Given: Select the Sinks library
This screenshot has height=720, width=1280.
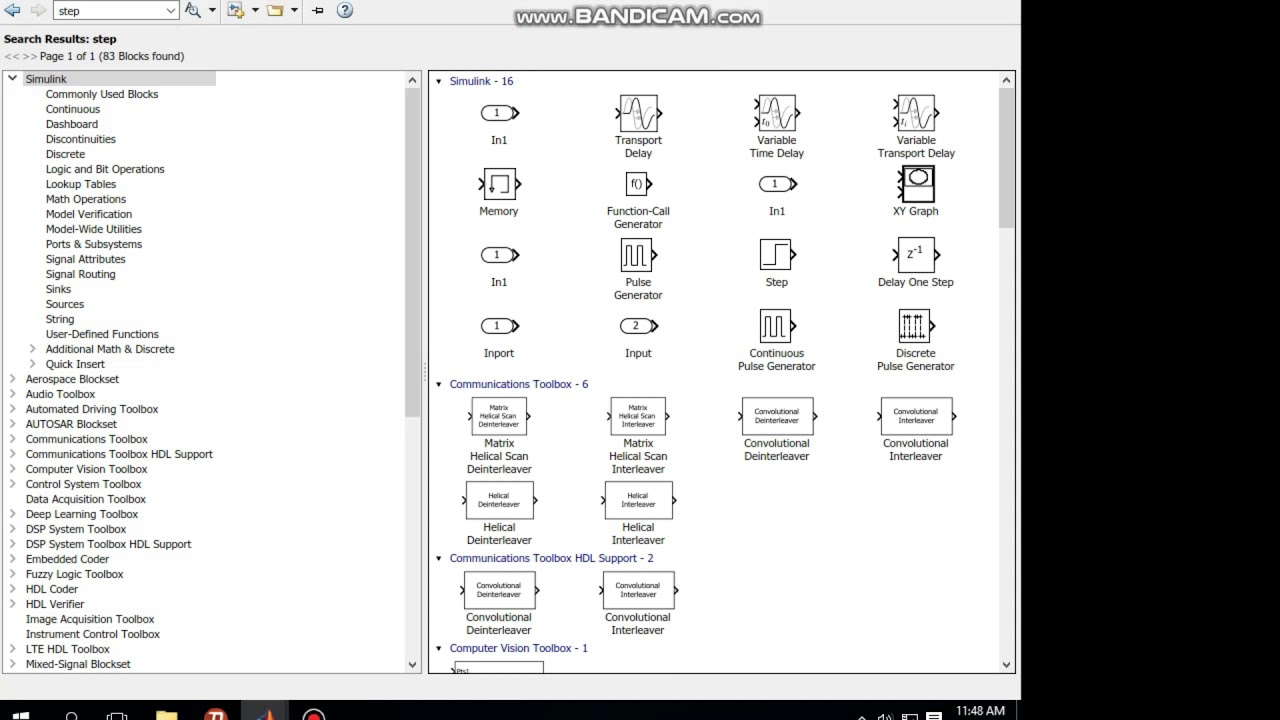Looking at the screenshot, I should 58,289.
